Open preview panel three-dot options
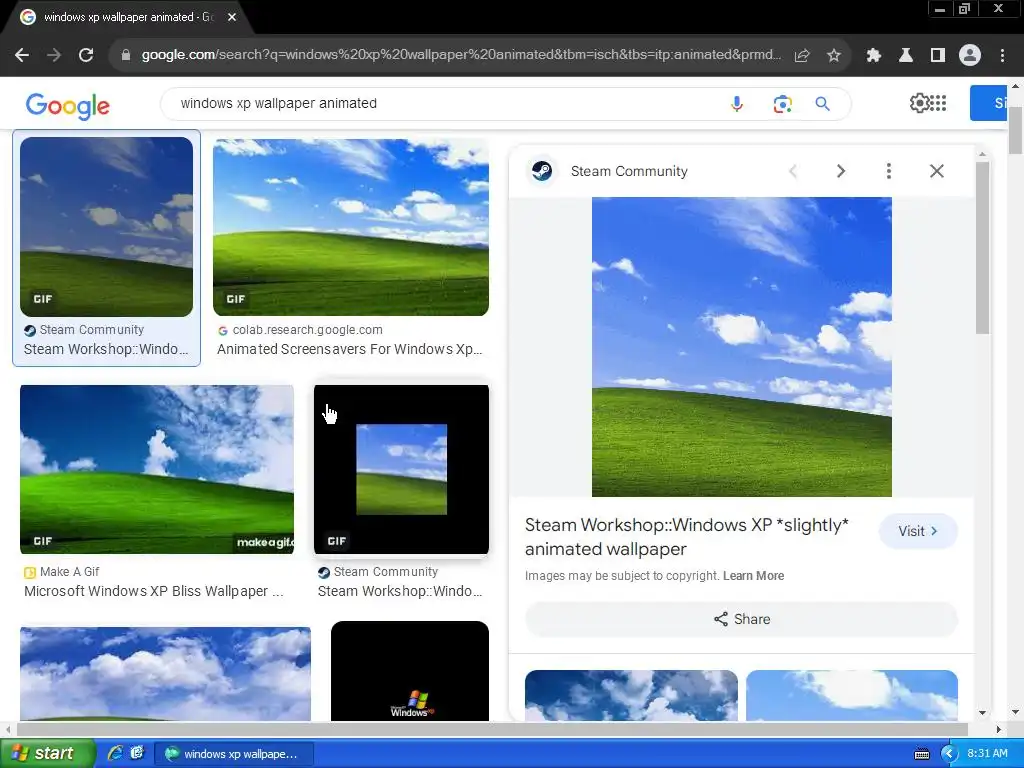The height and width of the screenshot is (768, 1024). [x=889, y=171]
